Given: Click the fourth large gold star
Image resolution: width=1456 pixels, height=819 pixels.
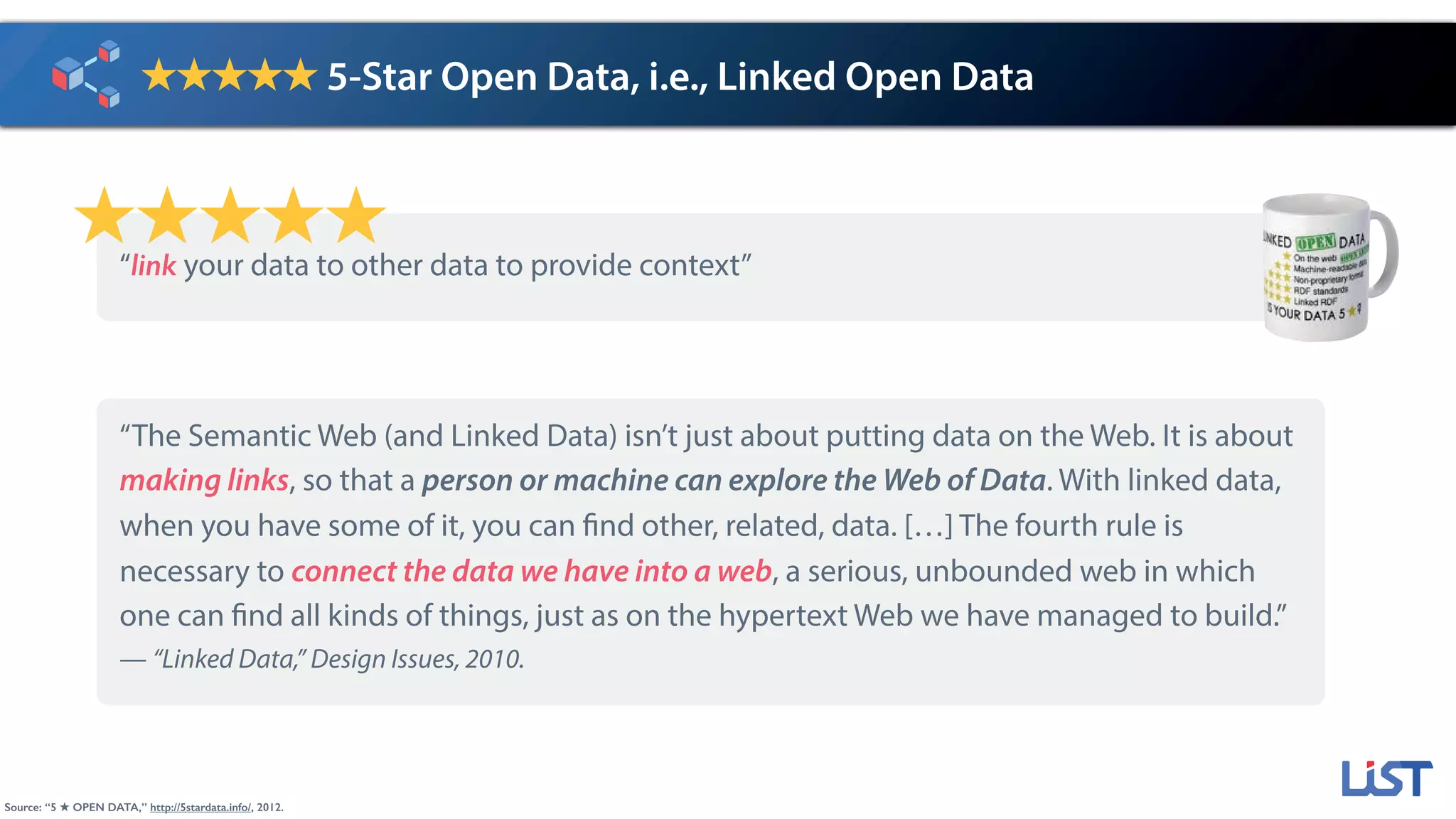Looking at the screenshot, I should tap(293, 216).
